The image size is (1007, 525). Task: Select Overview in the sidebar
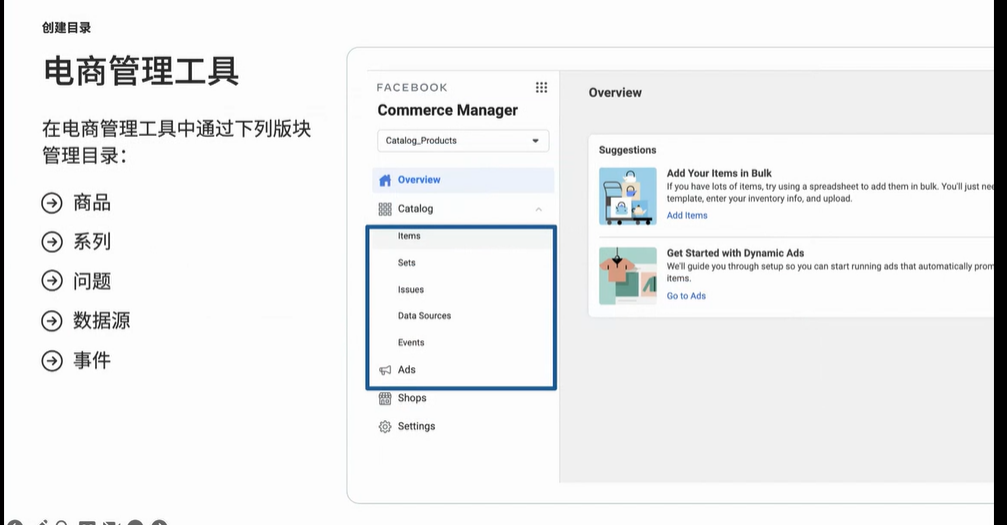pyautogui.click(x=463, y=180)
